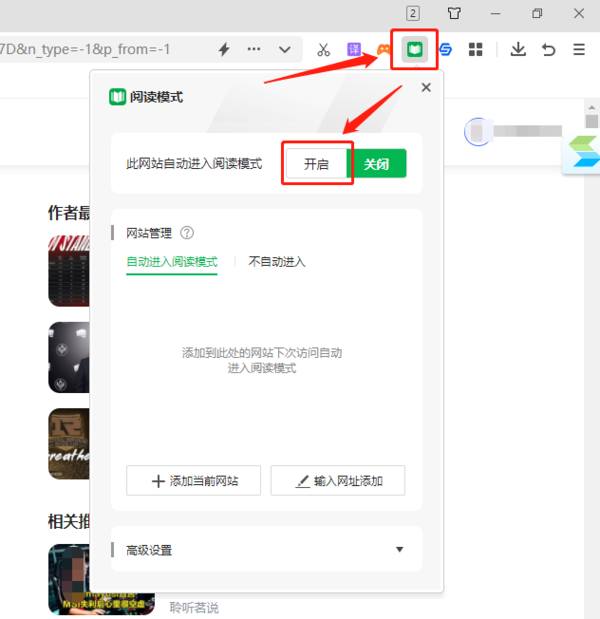The width and height of the screenshot is (600, 619).
Task: Switch to 自动进入阅读模式 tab
Action: click(x=172, y=262)
